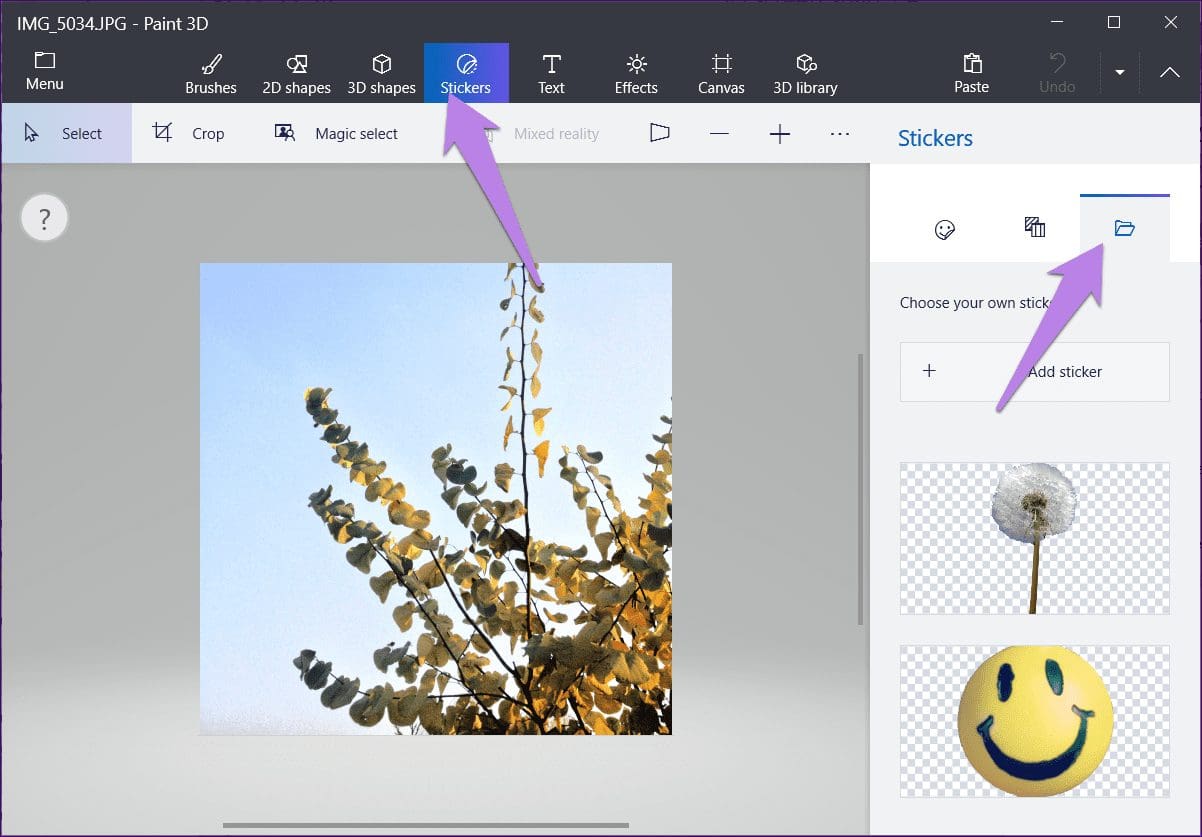Screen dimensions: 1202x837
Task: Collapse the ribbon with the chevron
Action: 1169,73
